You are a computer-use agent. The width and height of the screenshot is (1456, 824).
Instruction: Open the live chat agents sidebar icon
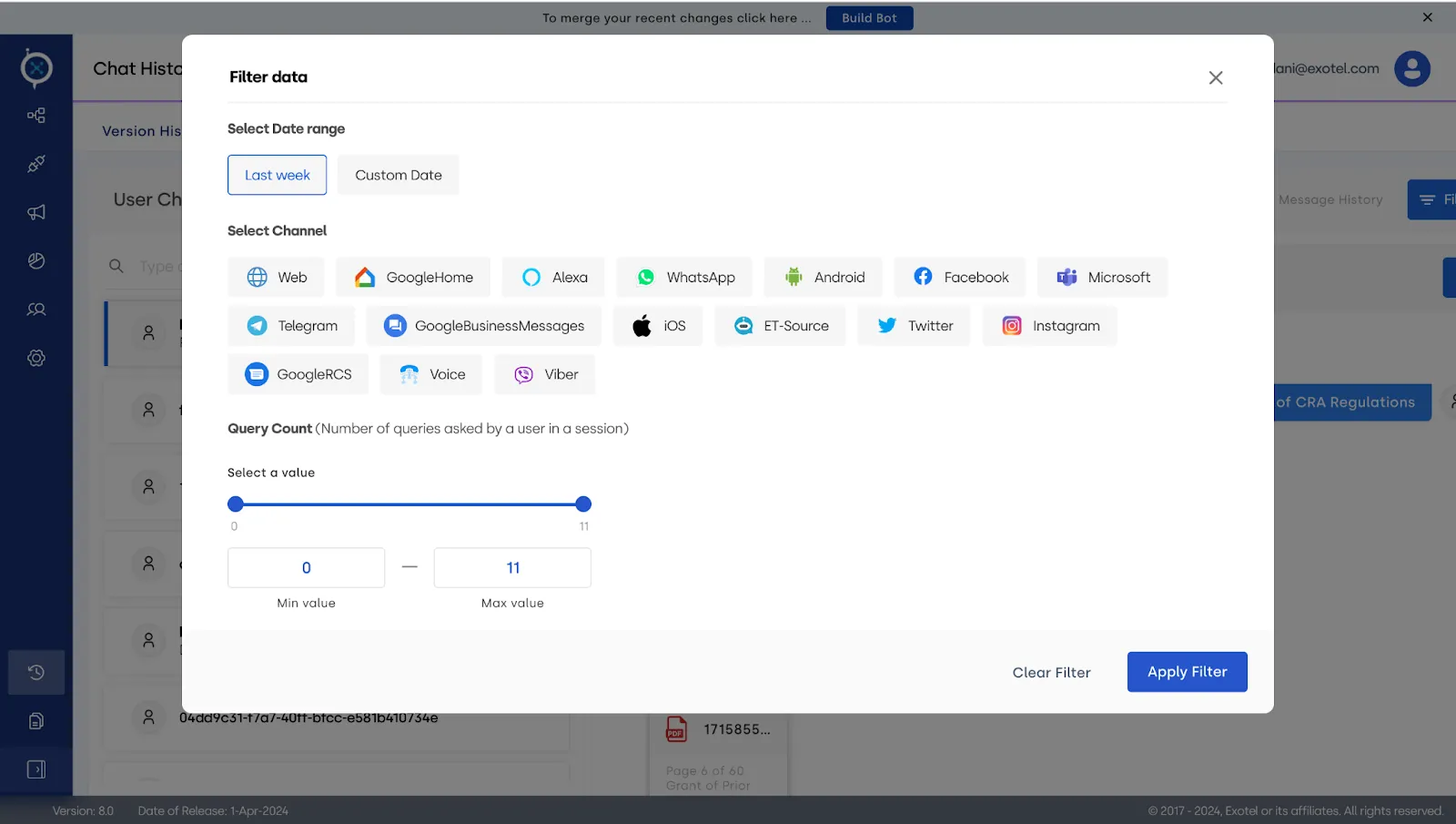coord(36,310)
